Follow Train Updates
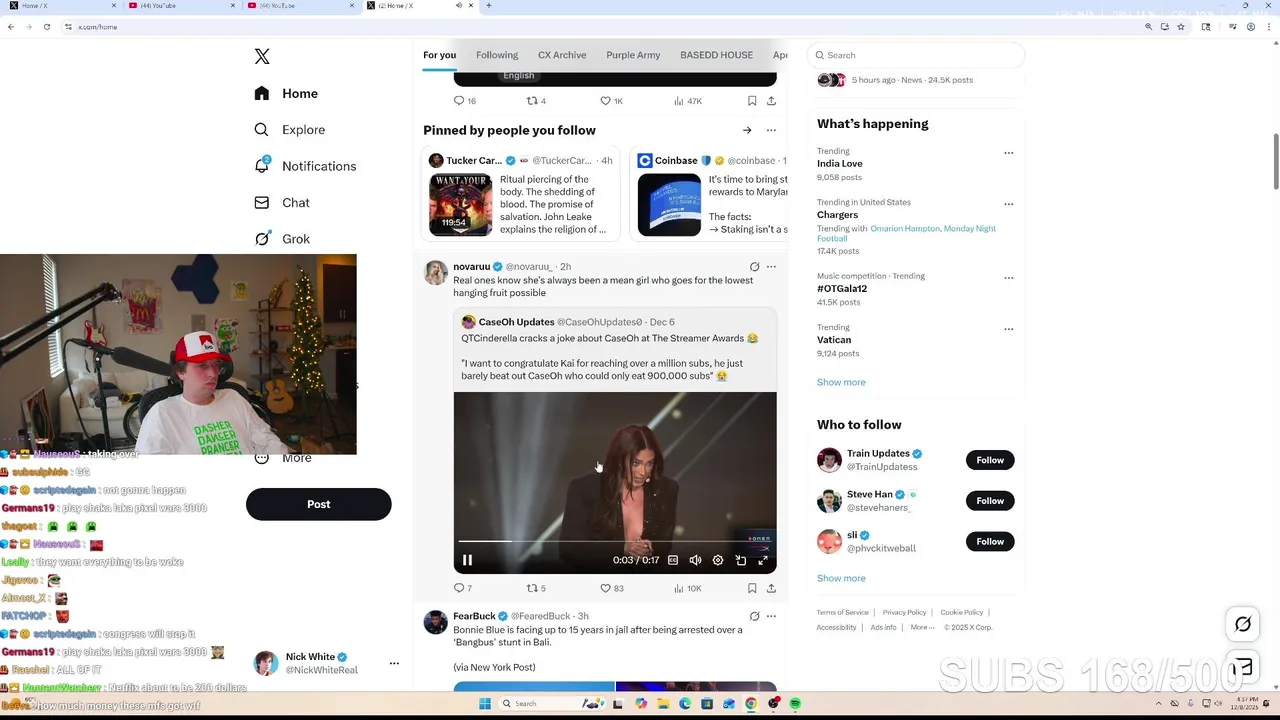This screenshot has height=720, width=1280. pyautogui.click(x=990, y=460)
